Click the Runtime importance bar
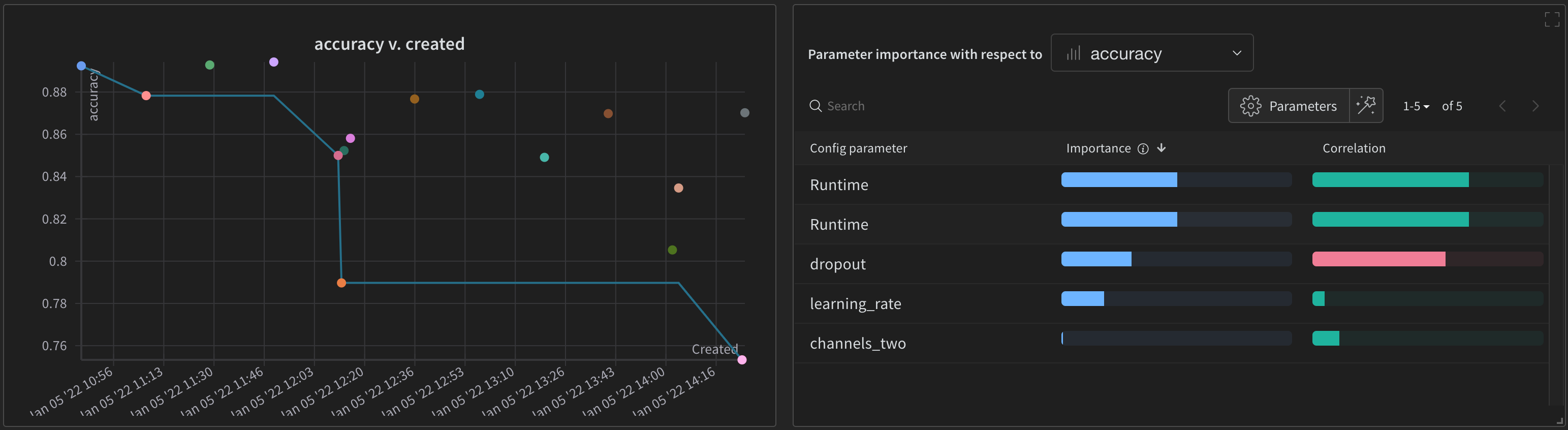The height and width of the screenshot is (430, 1568). (x=1119, y=179)
